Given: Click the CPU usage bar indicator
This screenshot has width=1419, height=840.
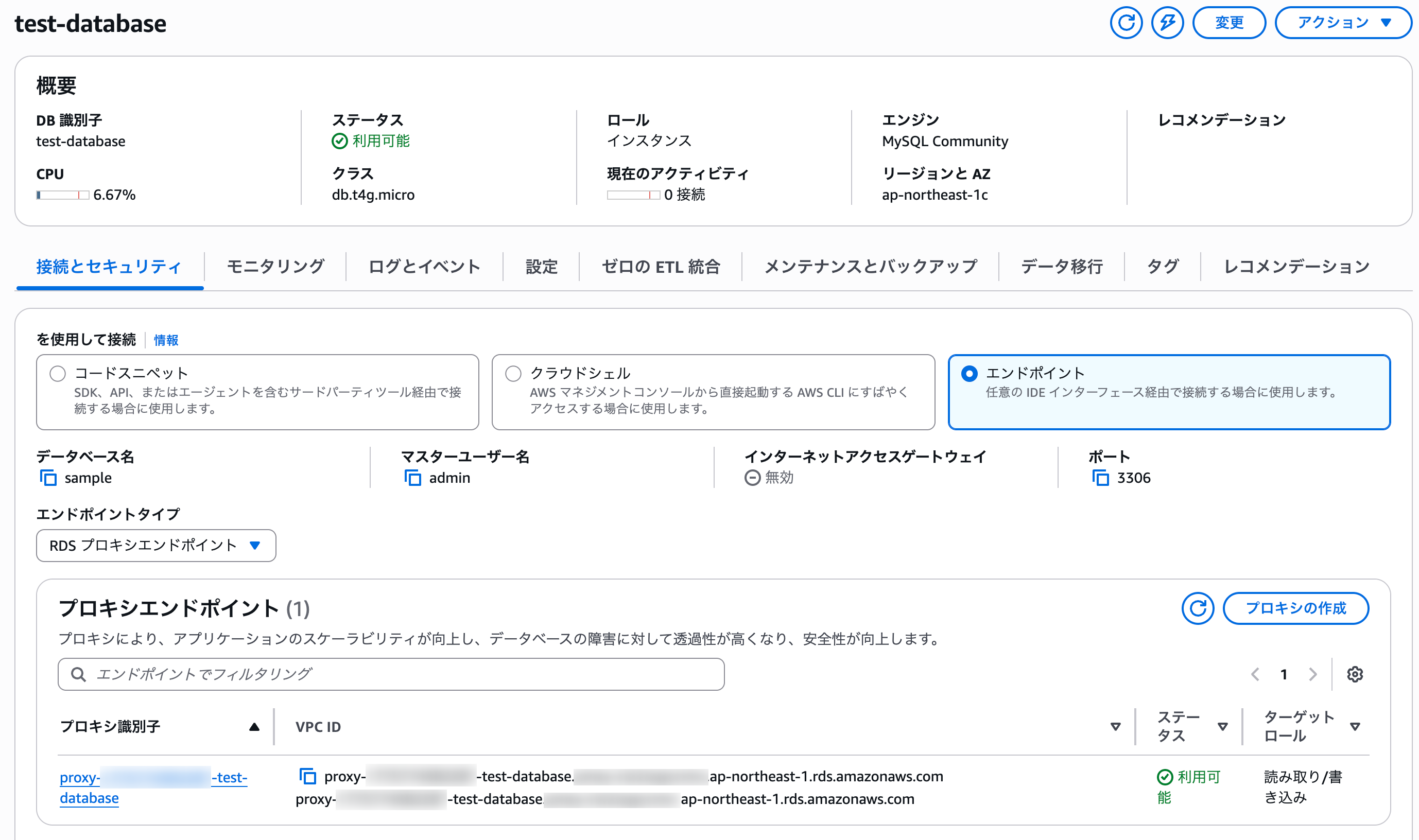Looking at the screenshot, I should tap(62, 195).
